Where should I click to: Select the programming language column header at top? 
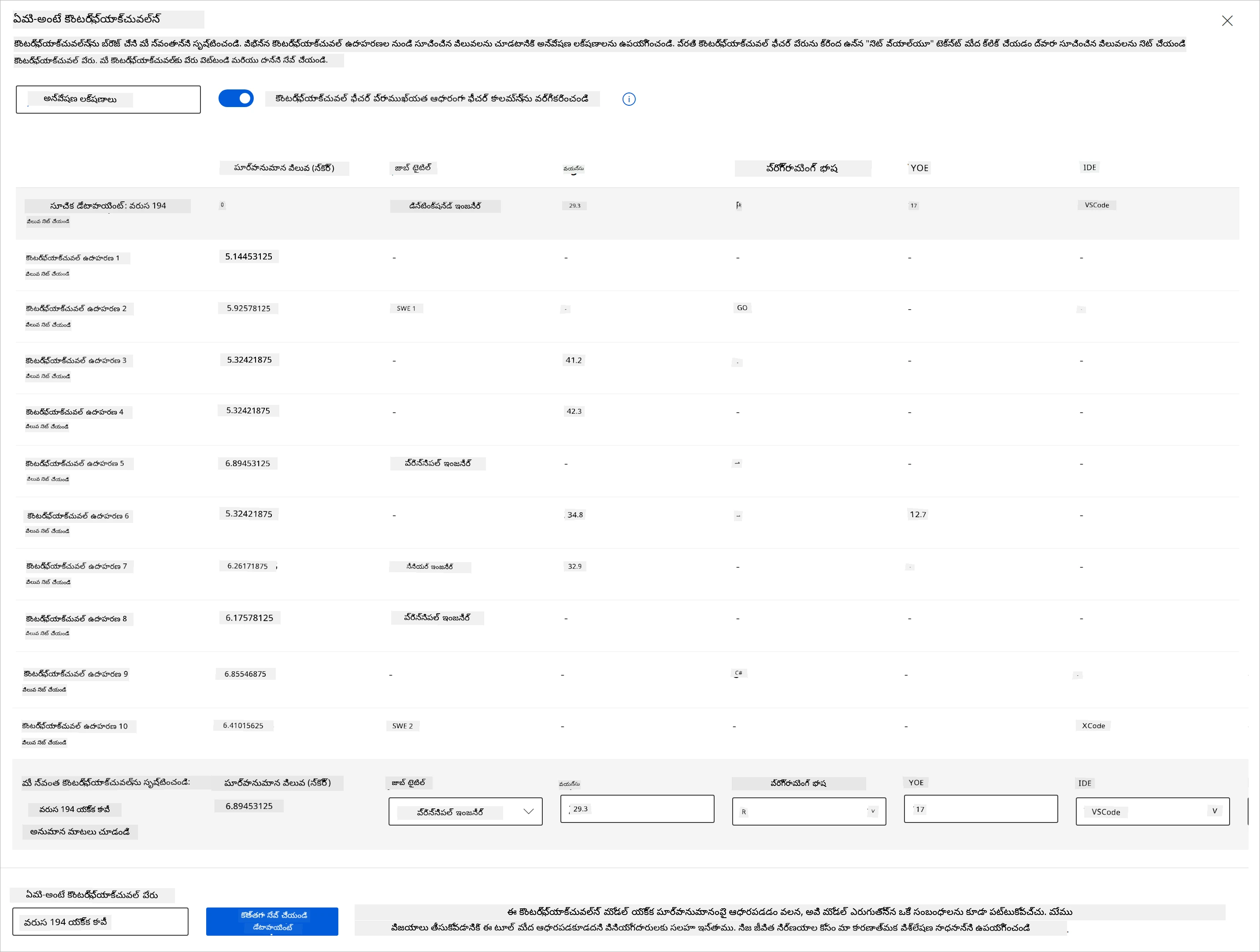[x=803, y=169]
